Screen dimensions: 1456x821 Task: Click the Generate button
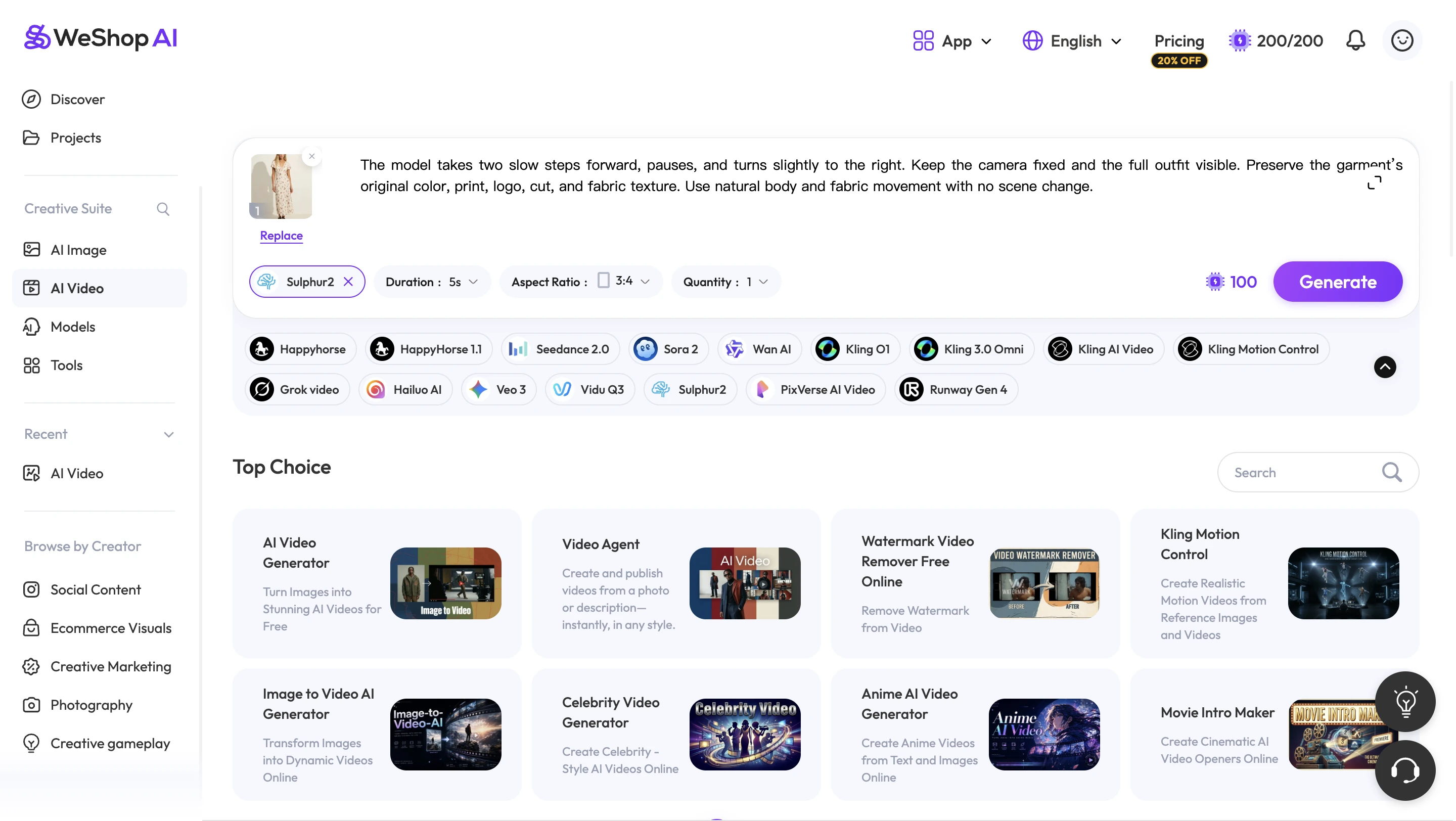point(1337,282)
